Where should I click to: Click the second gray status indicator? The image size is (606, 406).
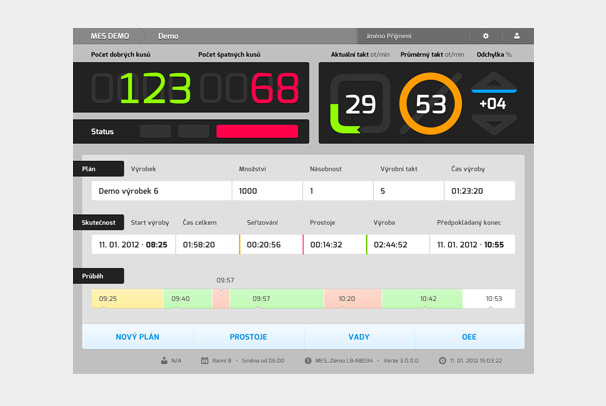pos(193,131)
